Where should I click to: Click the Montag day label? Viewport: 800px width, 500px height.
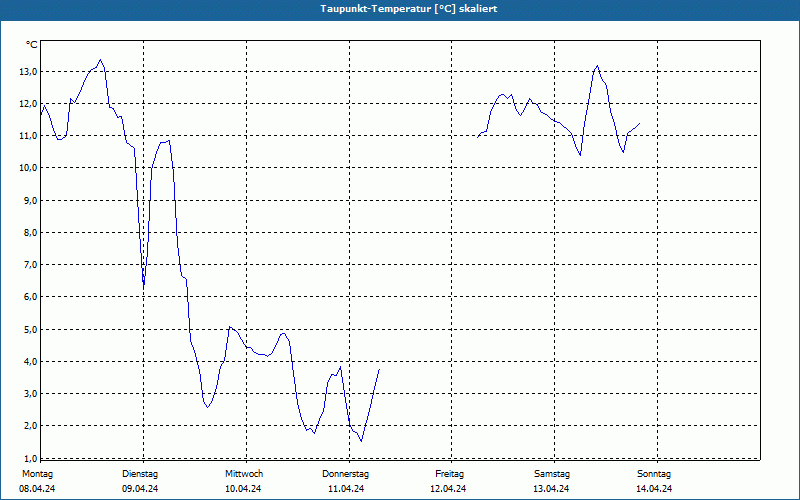pos(37,474)
